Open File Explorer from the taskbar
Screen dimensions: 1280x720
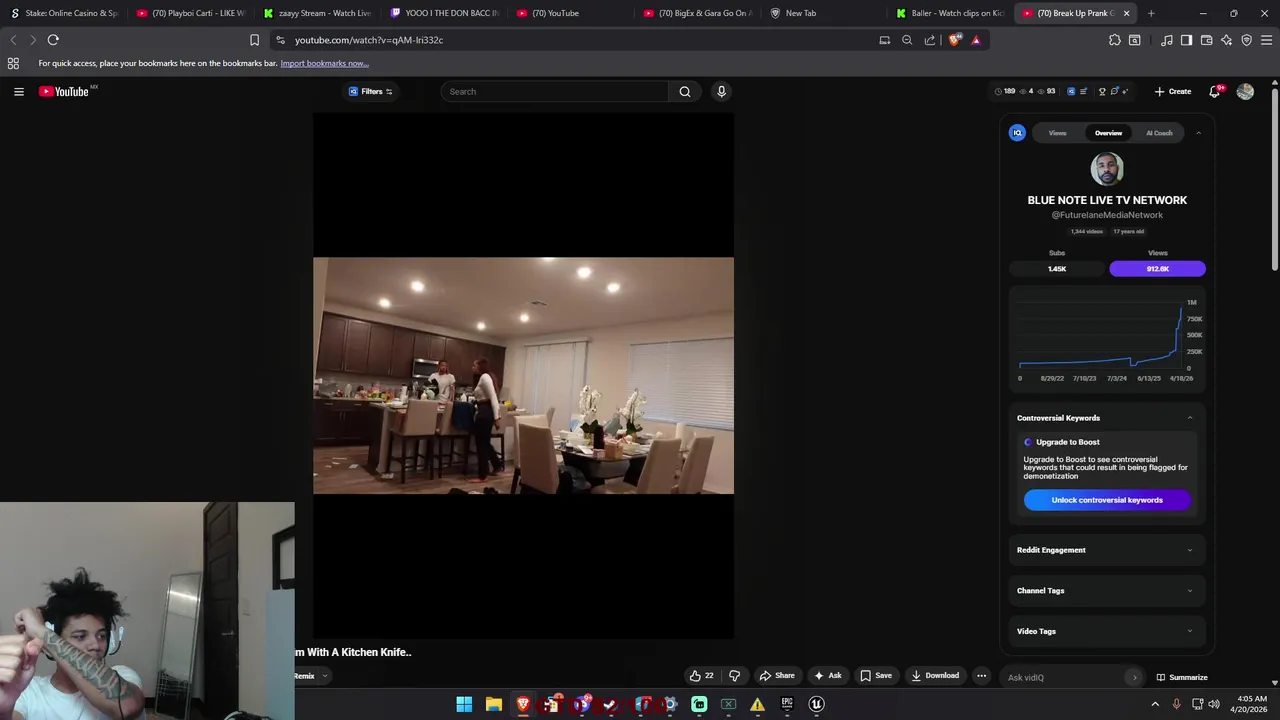(493, 704)
